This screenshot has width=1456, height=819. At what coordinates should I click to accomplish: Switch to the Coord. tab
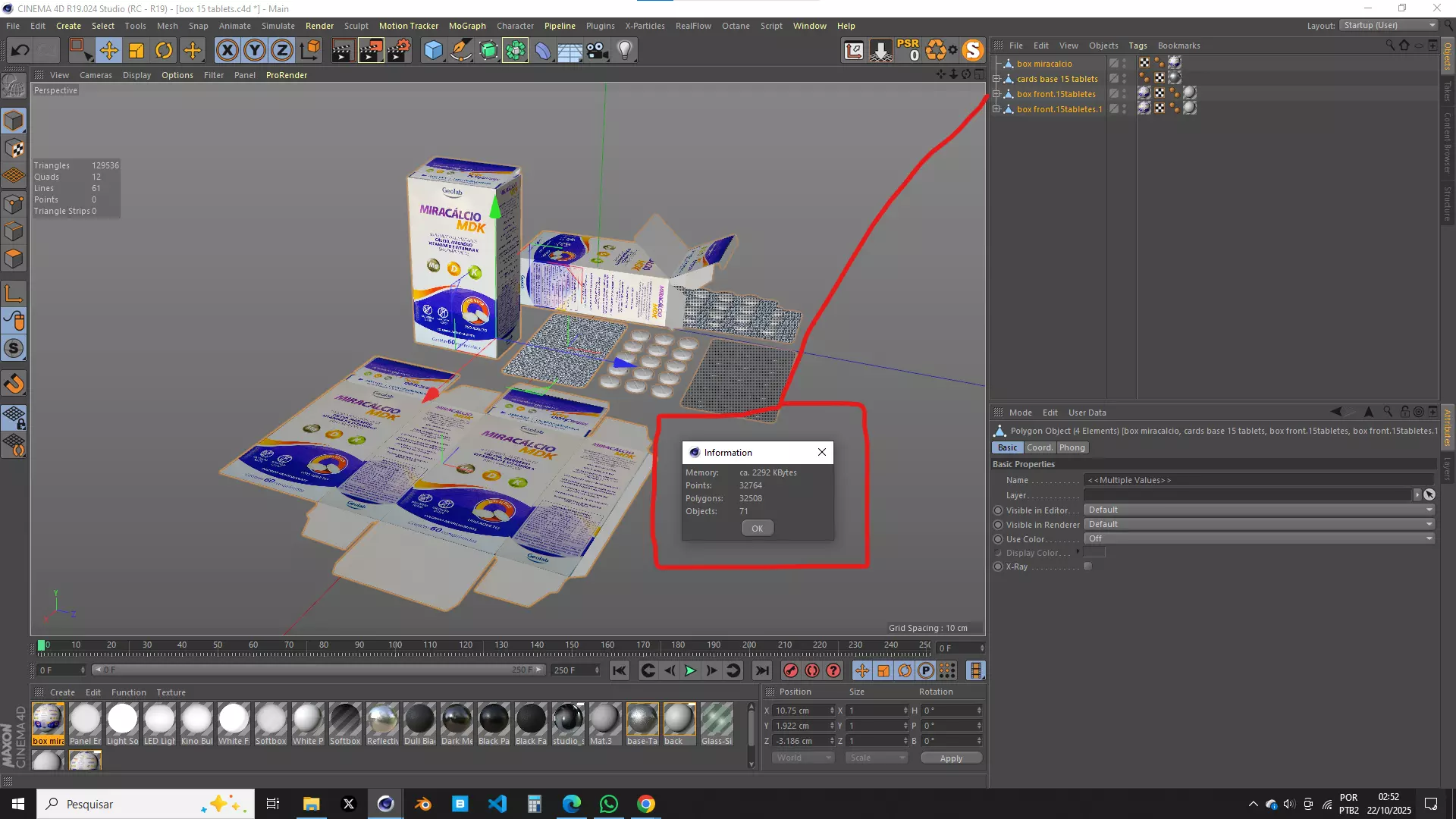pyautogui.click(x=1039, y=447)
